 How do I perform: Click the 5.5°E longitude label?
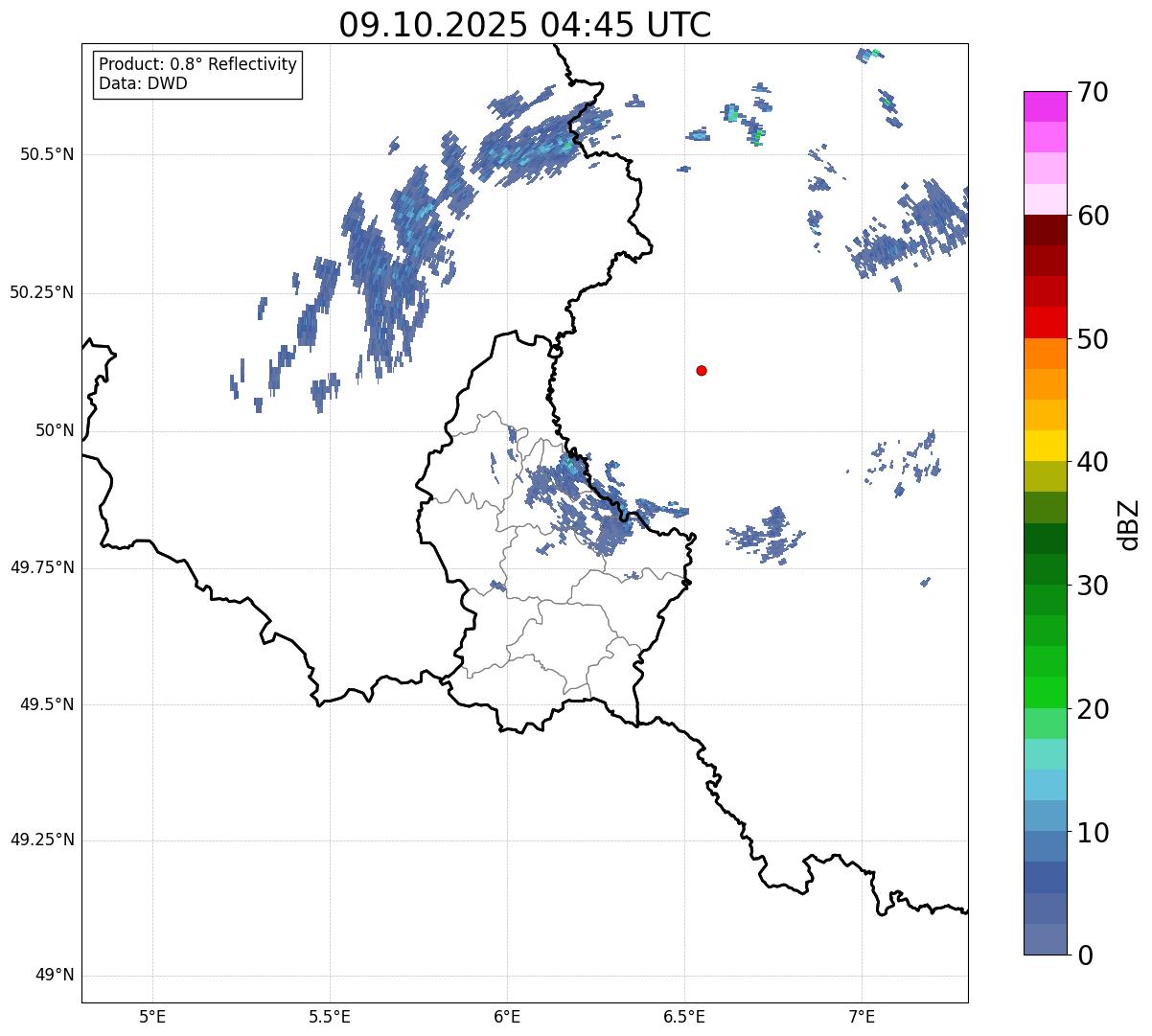click(x=330, y=1017)
